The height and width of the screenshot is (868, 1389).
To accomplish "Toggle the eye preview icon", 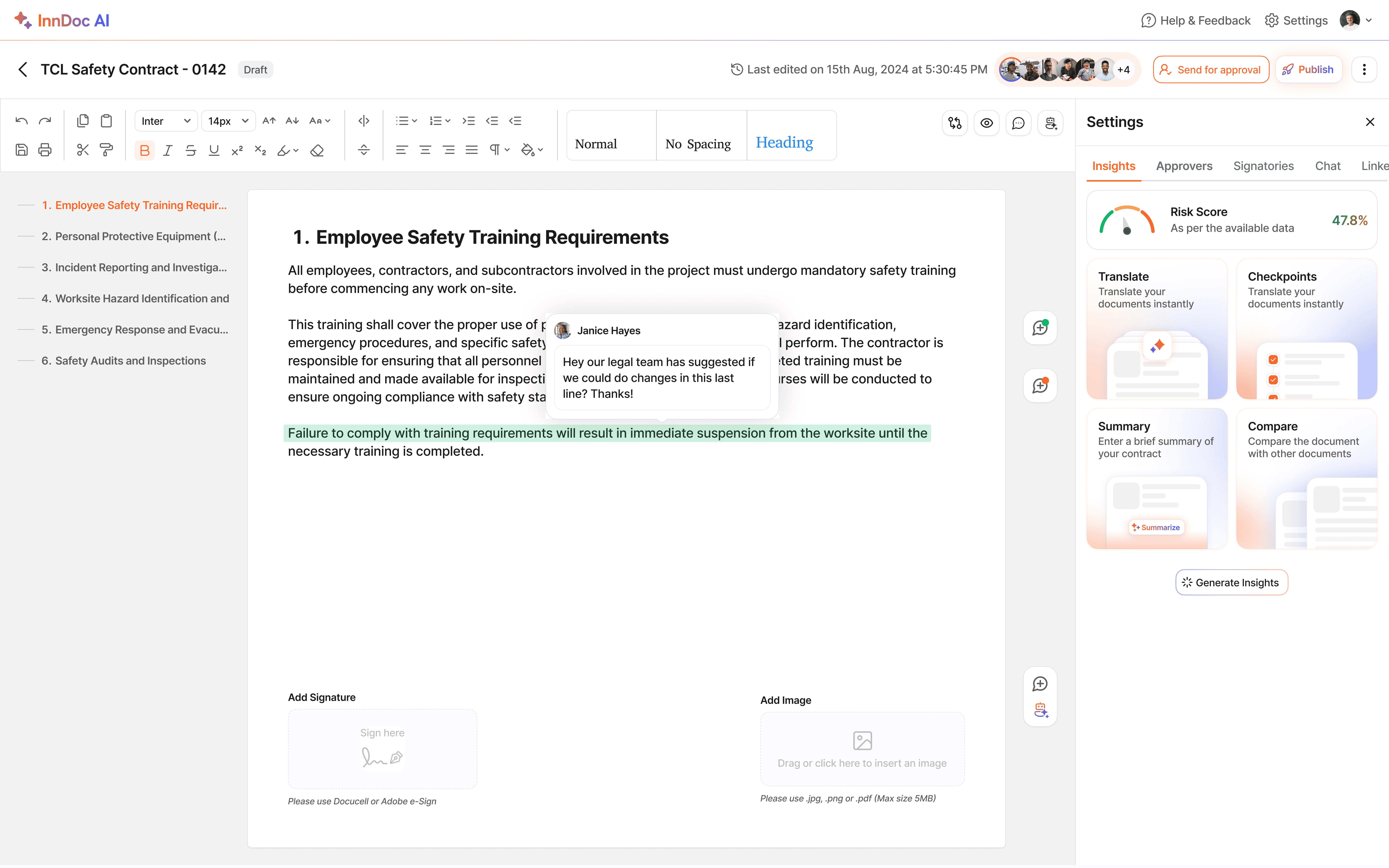I will pos(987,123).
